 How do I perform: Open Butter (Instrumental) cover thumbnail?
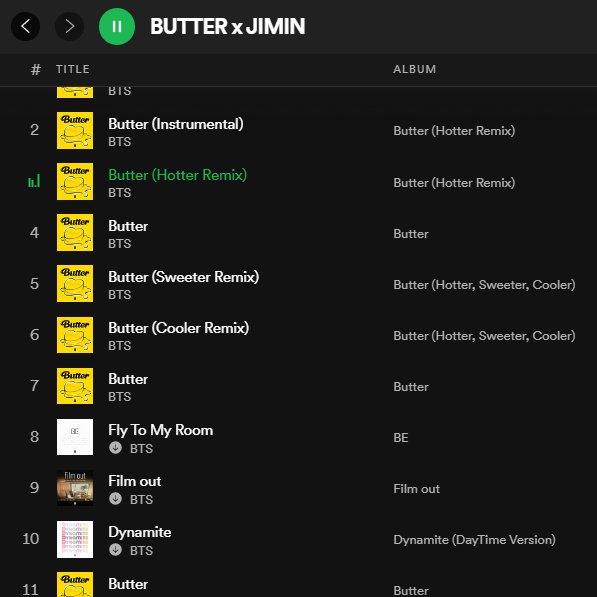point(75,130)
